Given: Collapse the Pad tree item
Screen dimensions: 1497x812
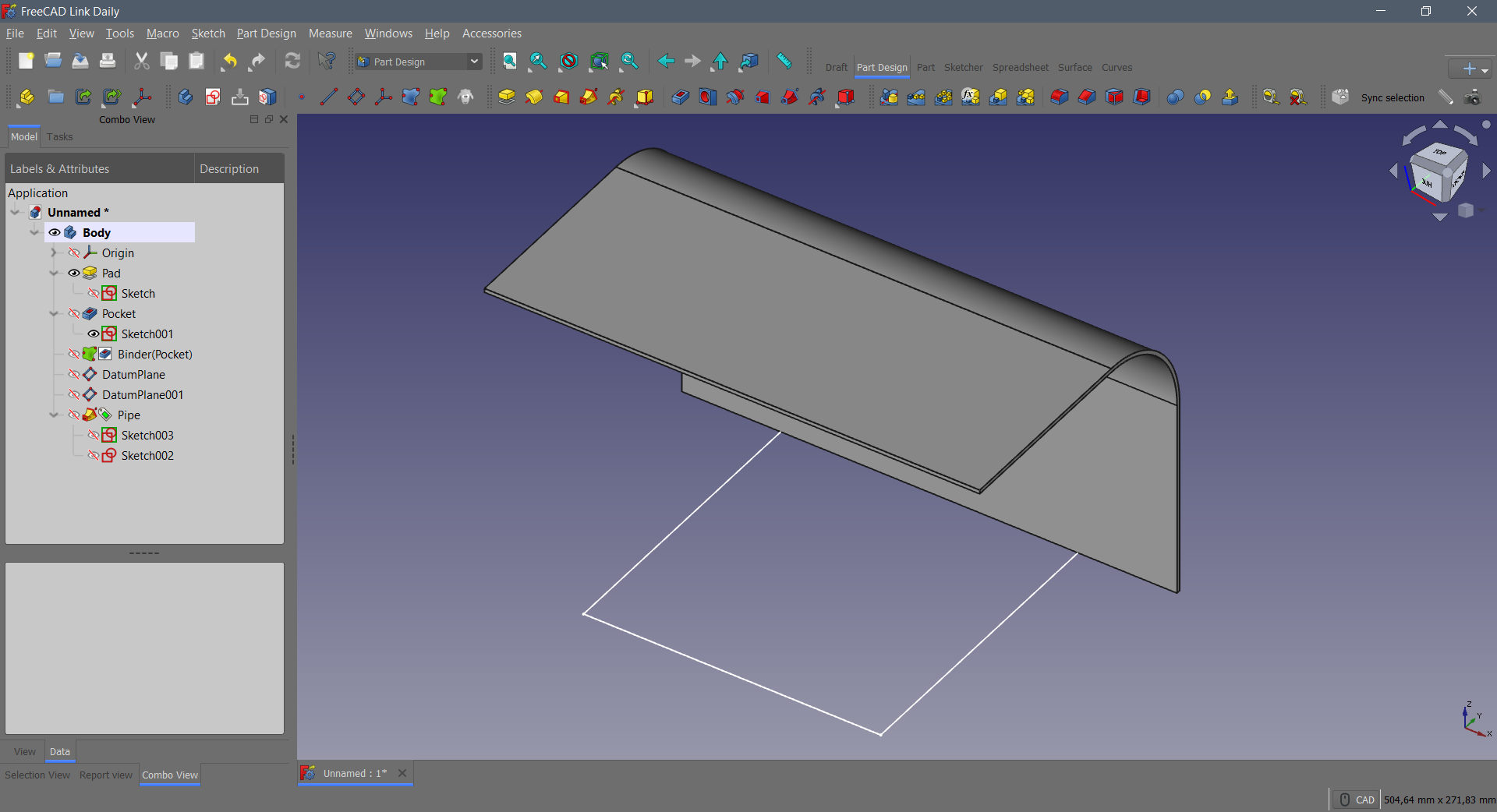Looking at the screenshot, I should pos(54,273).
